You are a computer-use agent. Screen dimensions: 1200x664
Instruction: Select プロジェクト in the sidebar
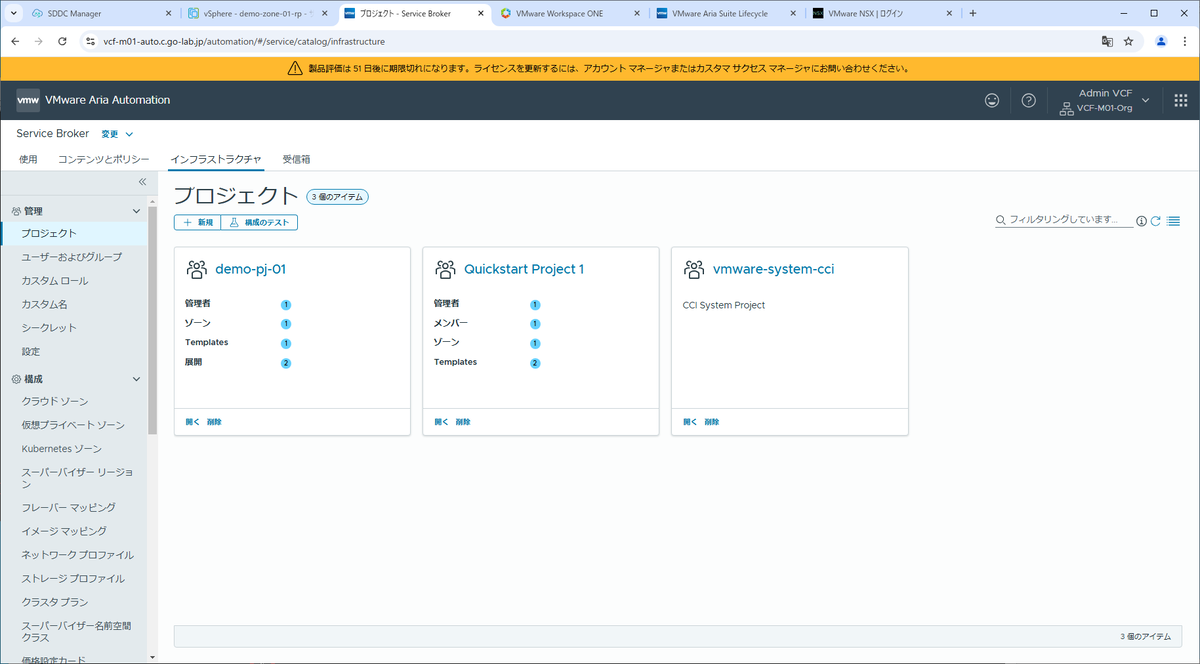[74, 233]
